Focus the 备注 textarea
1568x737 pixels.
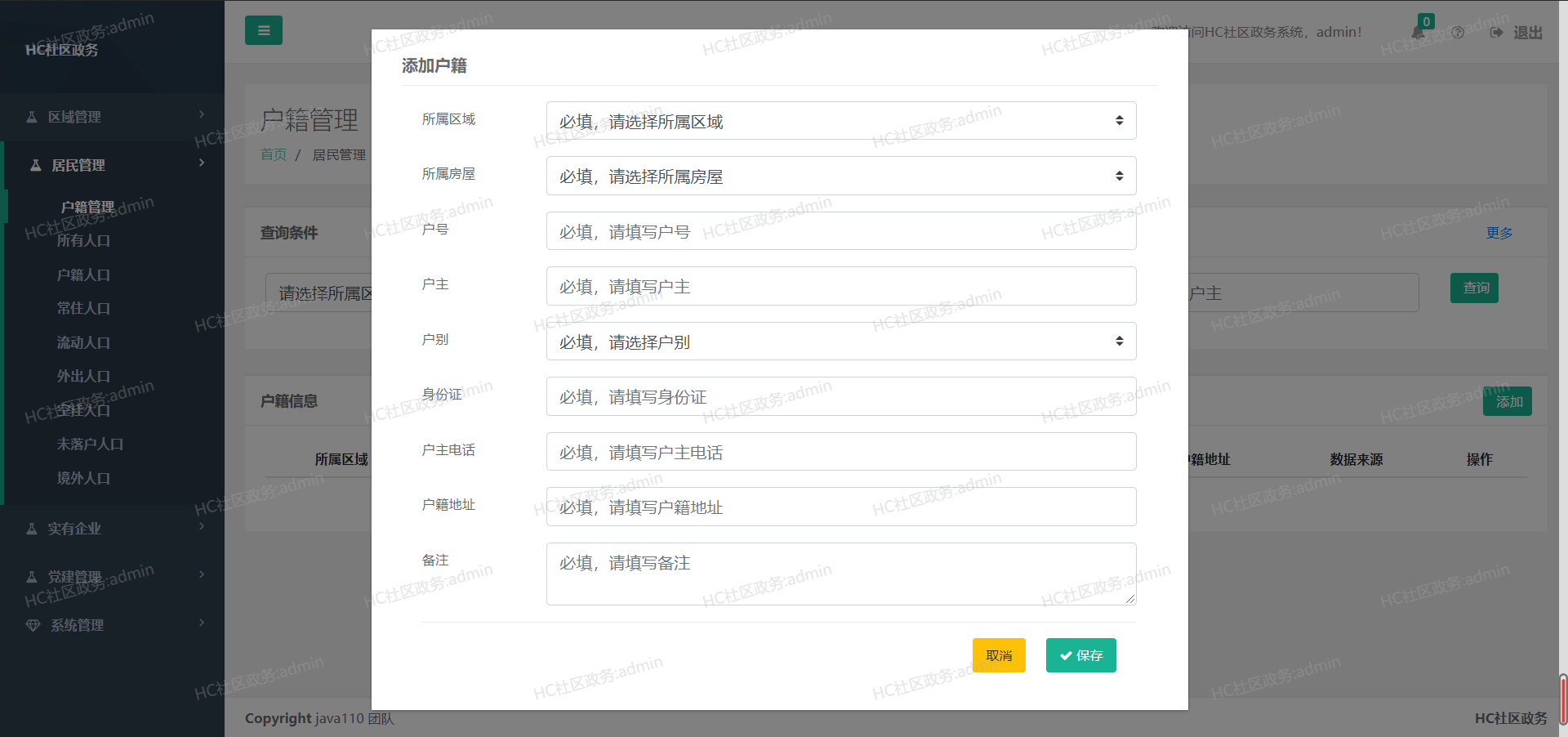tap(841, 574)
